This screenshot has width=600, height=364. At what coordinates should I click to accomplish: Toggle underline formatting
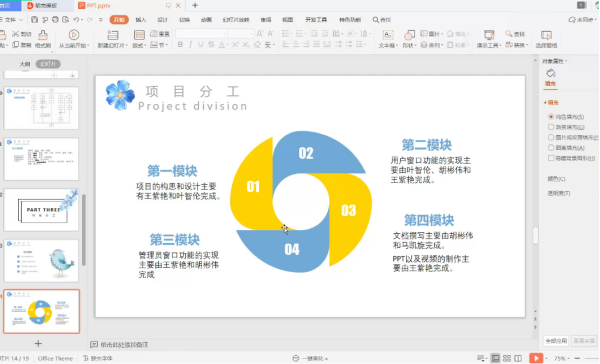pyautogui.click(x=201, y=45)
